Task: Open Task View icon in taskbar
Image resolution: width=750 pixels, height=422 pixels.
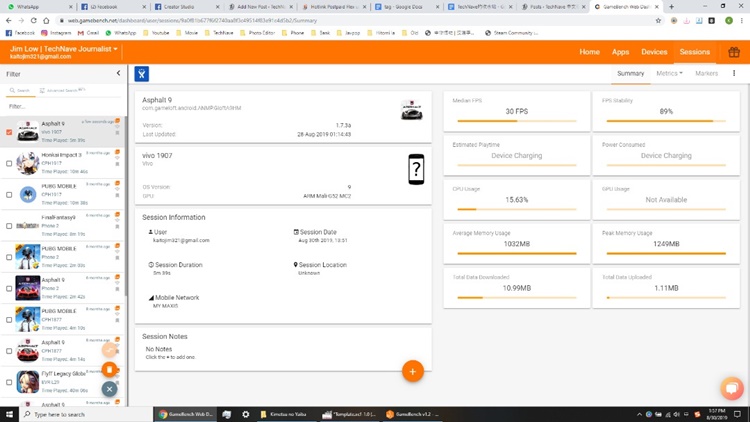Action: [227, 414]
